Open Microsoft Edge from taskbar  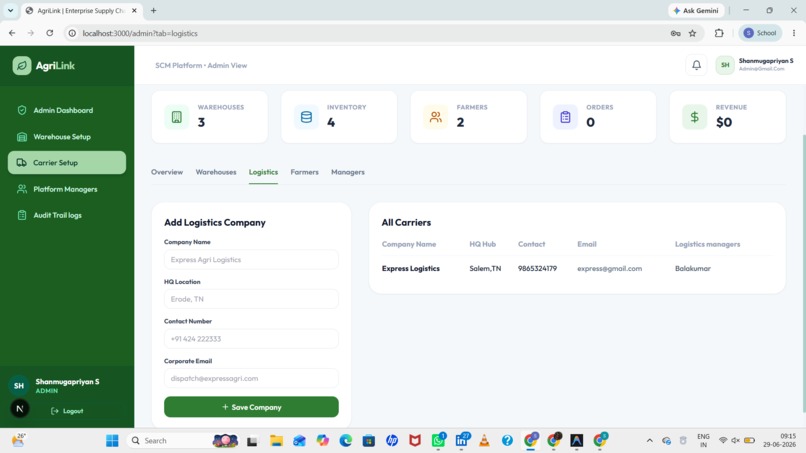click(345, 441)
